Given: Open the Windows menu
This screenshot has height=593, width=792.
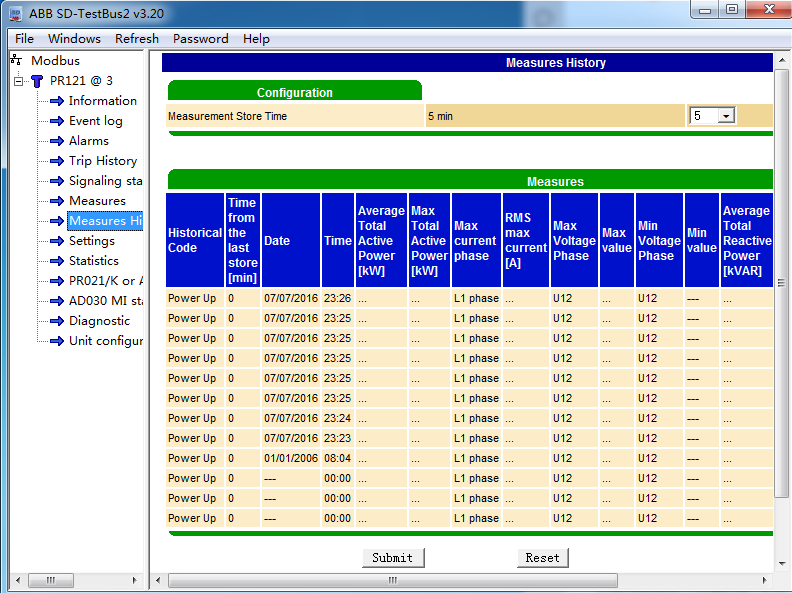Looking at the screenshot, I should coord(74,39).
